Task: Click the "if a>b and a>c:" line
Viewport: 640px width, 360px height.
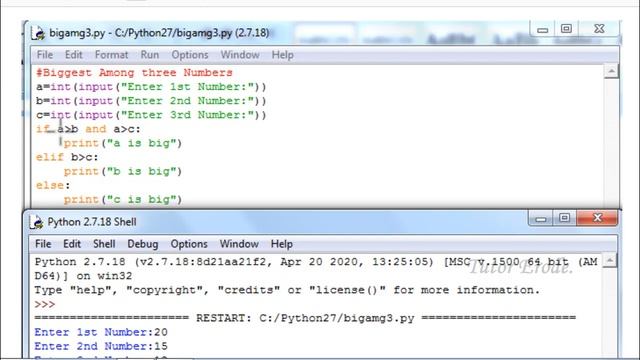Action: point(88,129)
